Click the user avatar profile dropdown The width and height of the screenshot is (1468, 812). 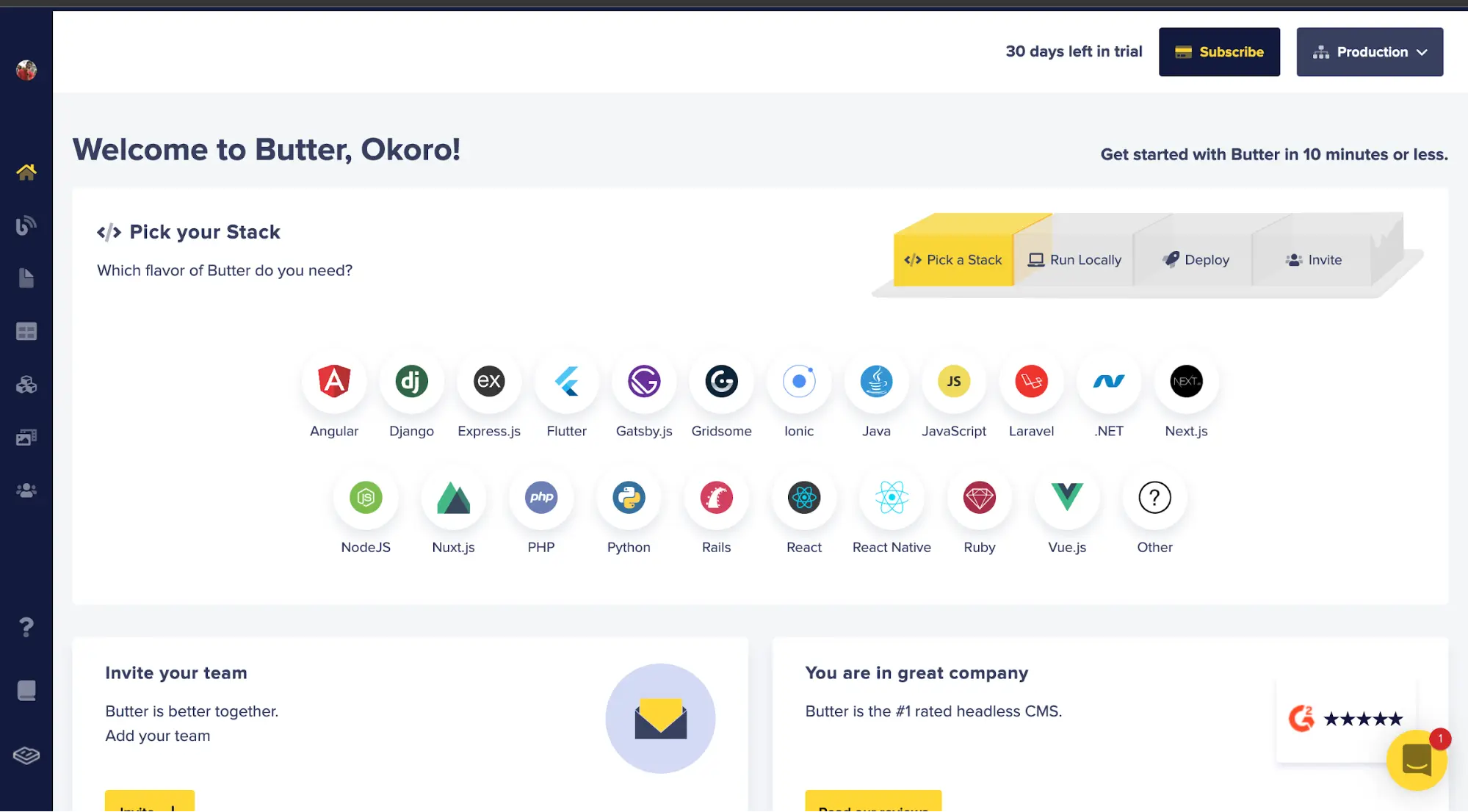26,70
